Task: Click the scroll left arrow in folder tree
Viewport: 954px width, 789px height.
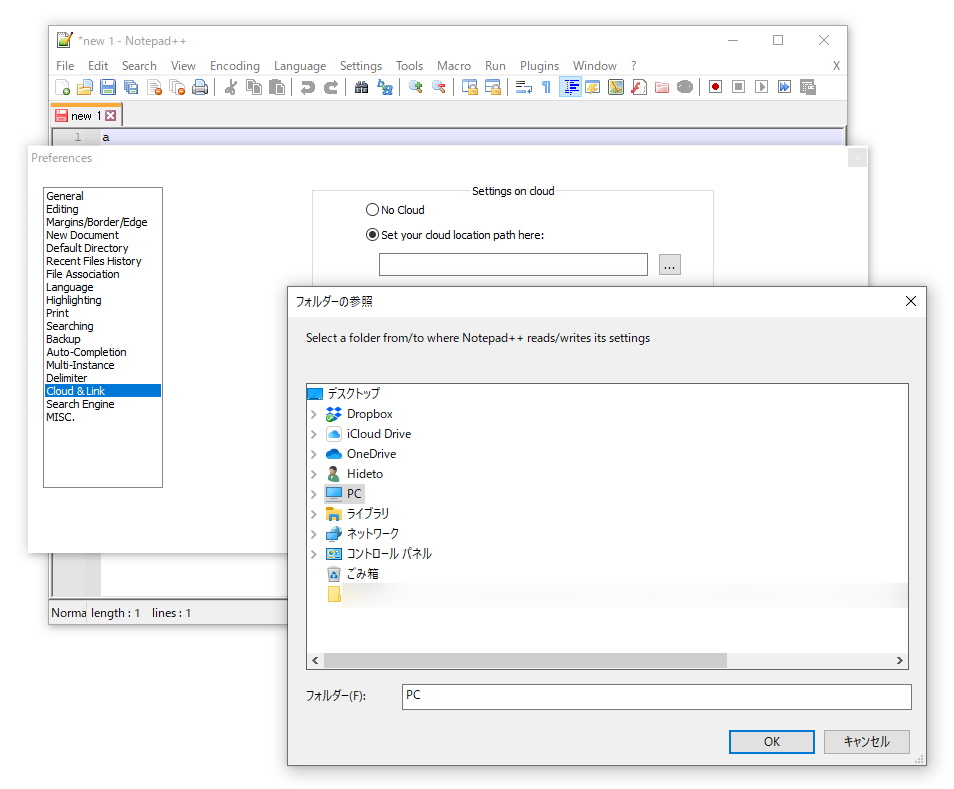Action: point(315,661)
